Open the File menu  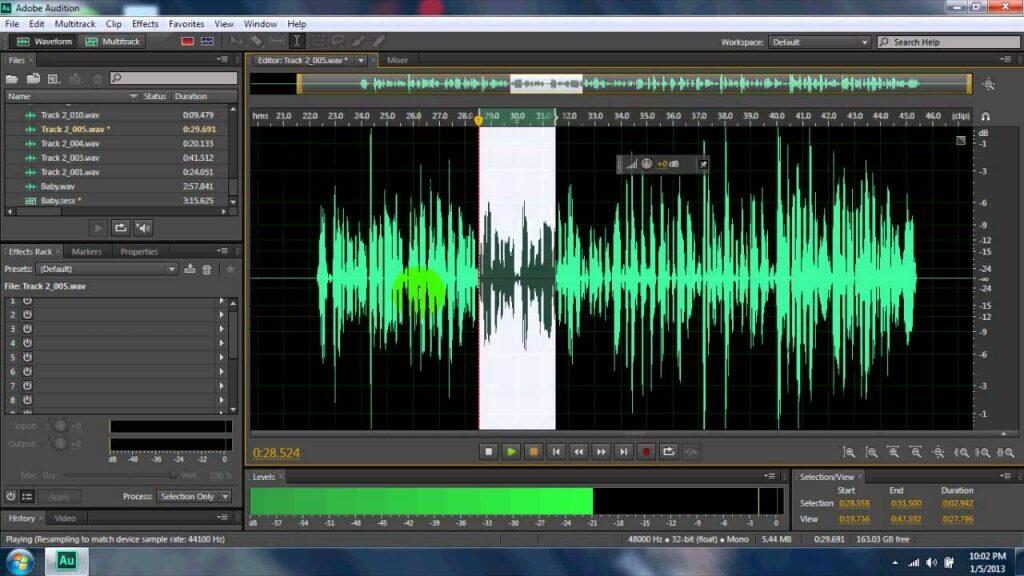pos(12,24)
